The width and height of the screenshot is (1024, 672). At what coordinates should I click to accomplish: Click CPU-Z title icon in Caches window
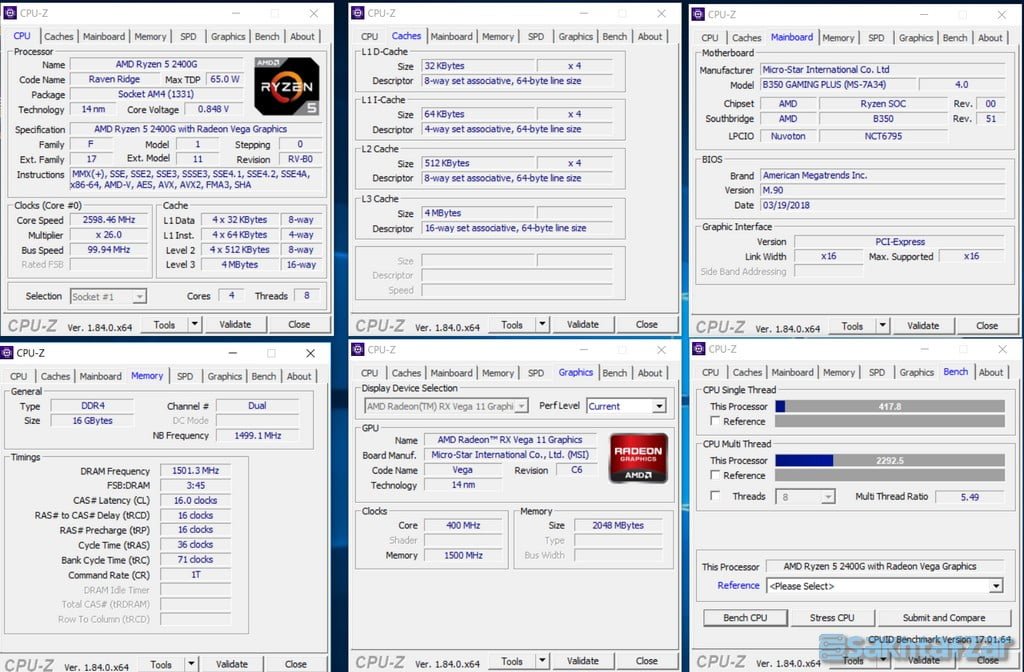pyautogui.click(x=357, y=13)
